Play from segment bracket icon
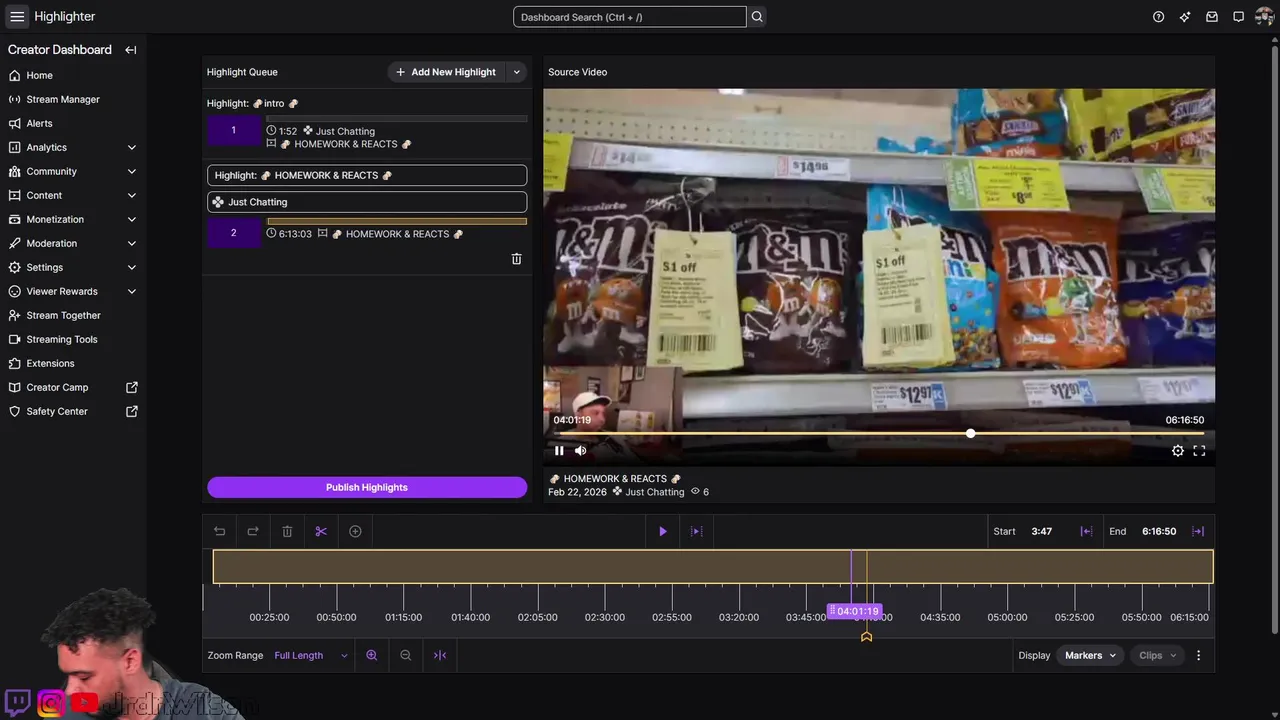The height and width of the screenshot is (720, 1280). (x=697, y=532)
